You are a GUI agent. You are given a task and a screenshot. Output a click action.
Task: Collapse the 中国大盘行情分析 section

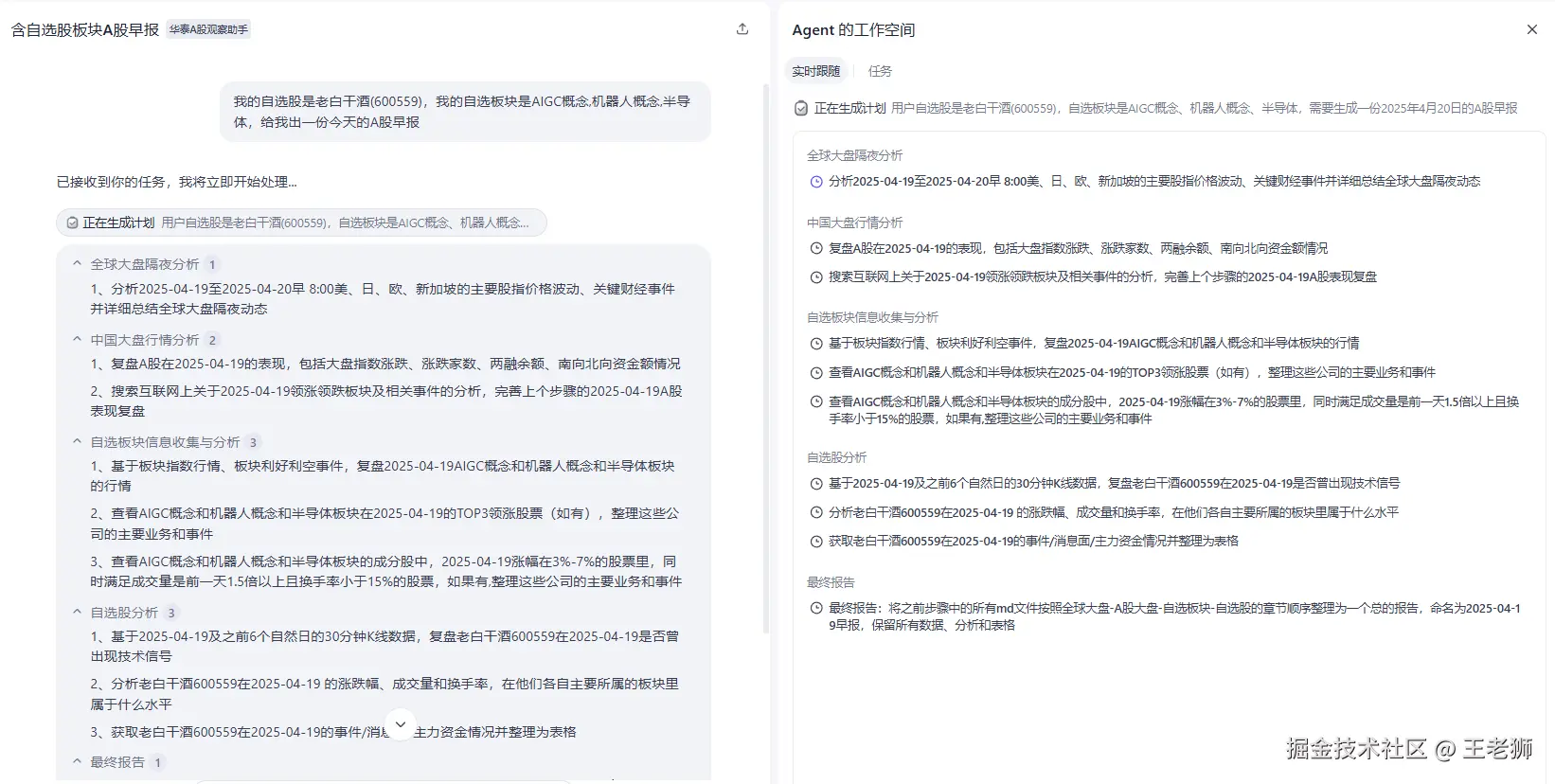pos(78,340)
